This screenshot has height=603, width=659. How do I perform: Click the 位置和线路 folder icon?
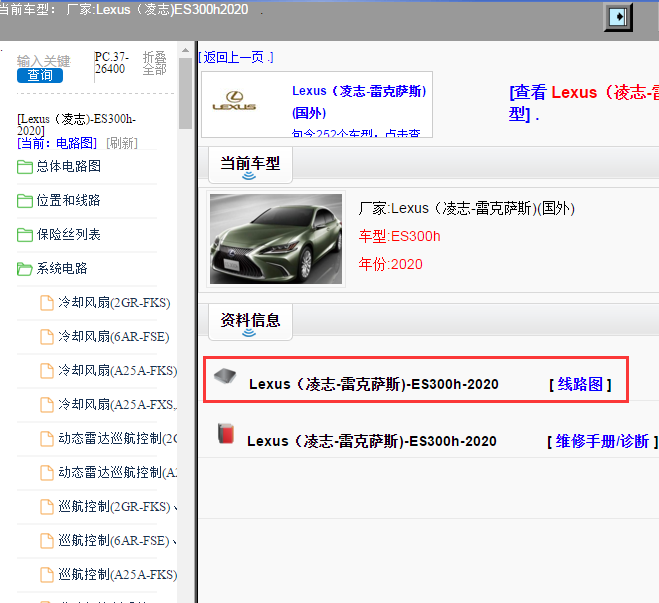coord(25,201)
